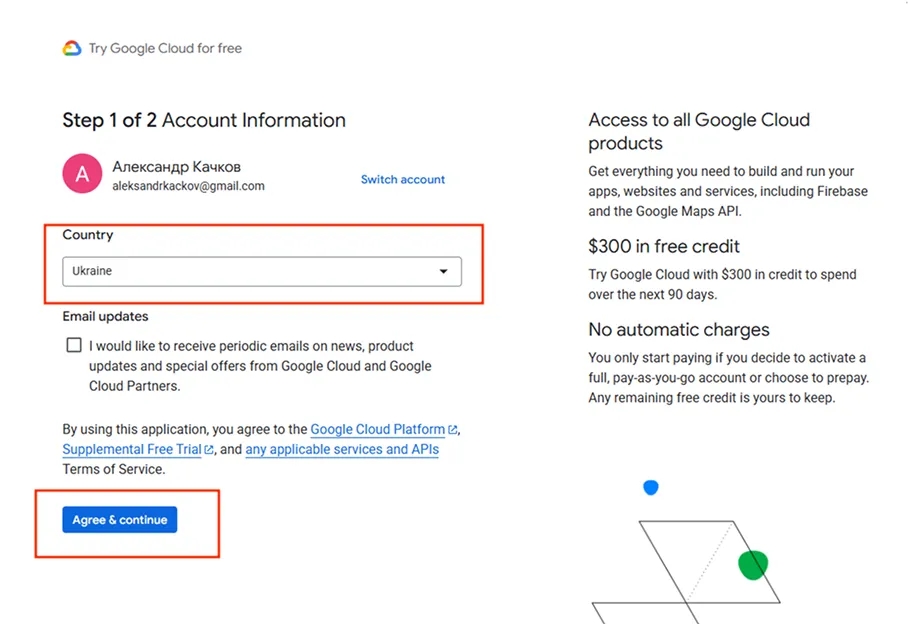Click the 'No automatic charges' heading
908x624 pixels.
tap(679, 329)
